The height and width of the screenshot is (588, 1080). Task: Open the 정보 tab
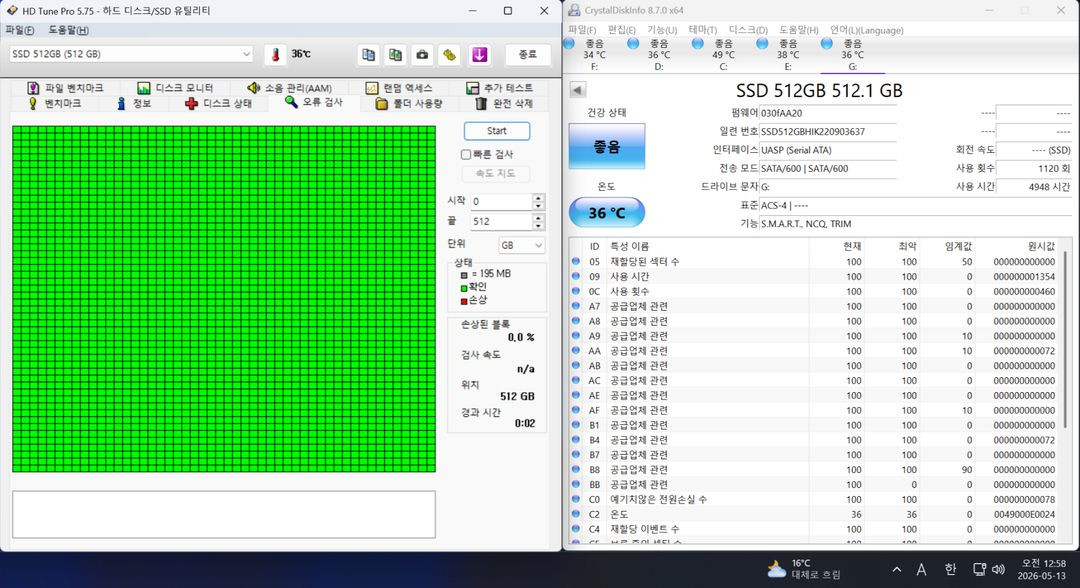coord(134,103)
